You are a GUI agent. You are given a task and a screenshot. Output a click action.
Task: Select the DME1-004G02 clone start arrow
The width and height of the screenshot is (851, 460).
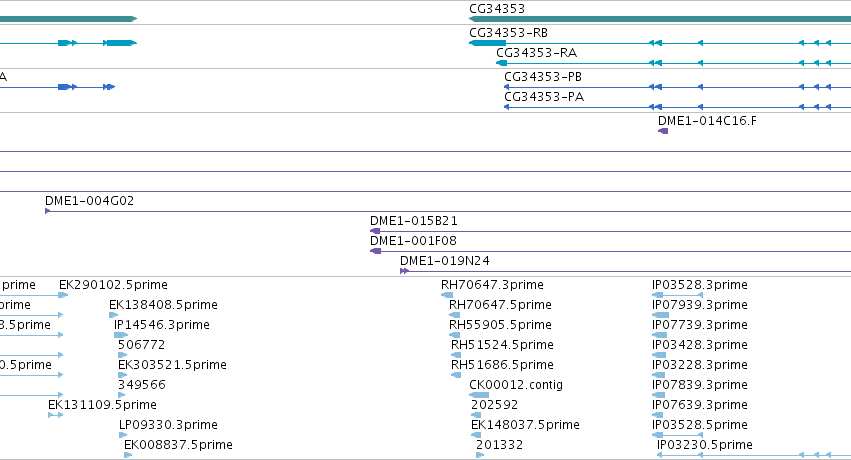(x=48, y=211)
